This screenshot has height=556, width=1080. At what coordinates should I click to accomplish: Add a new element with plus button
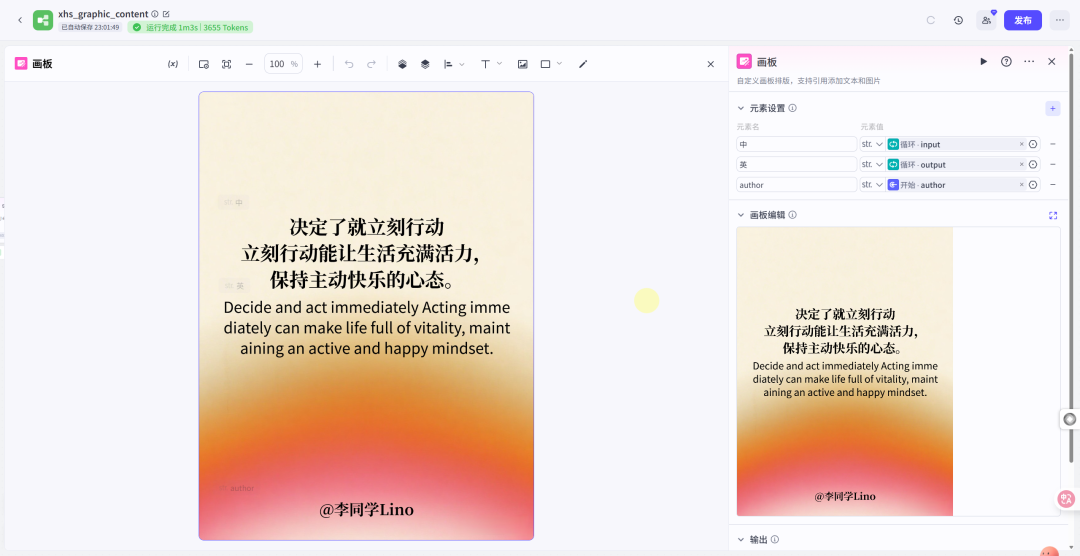pyautogui.click(x=1052, y=108)
